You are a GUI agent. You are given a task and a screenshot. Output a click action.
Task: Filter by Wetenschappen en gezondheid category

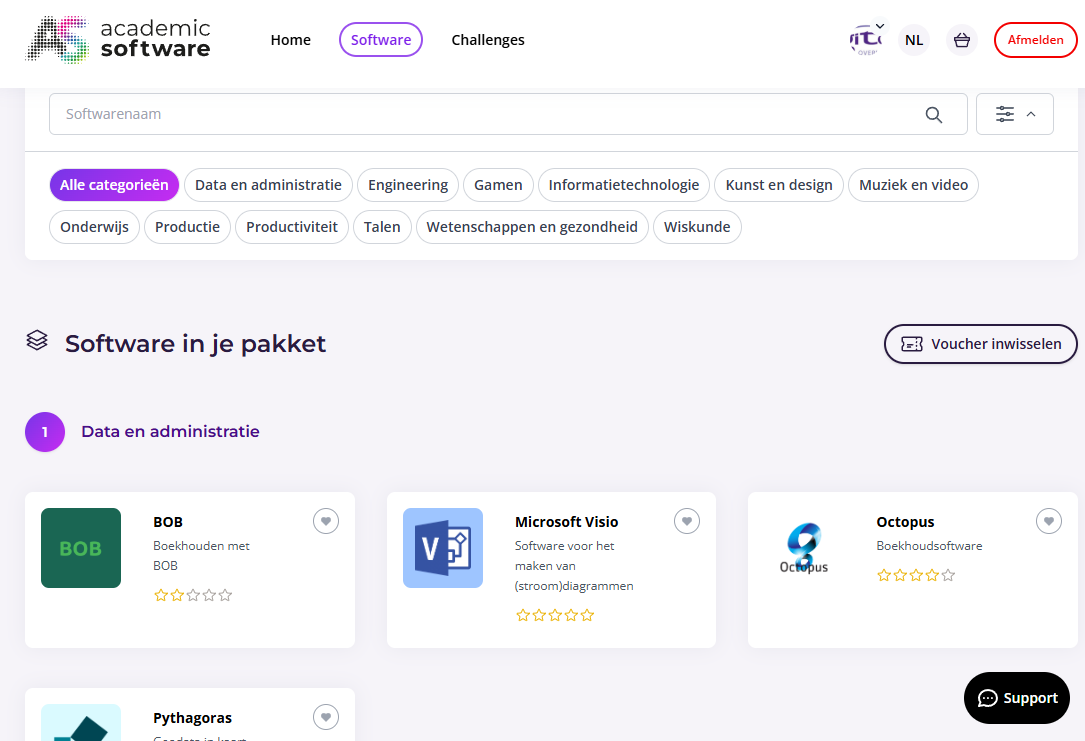532,227
